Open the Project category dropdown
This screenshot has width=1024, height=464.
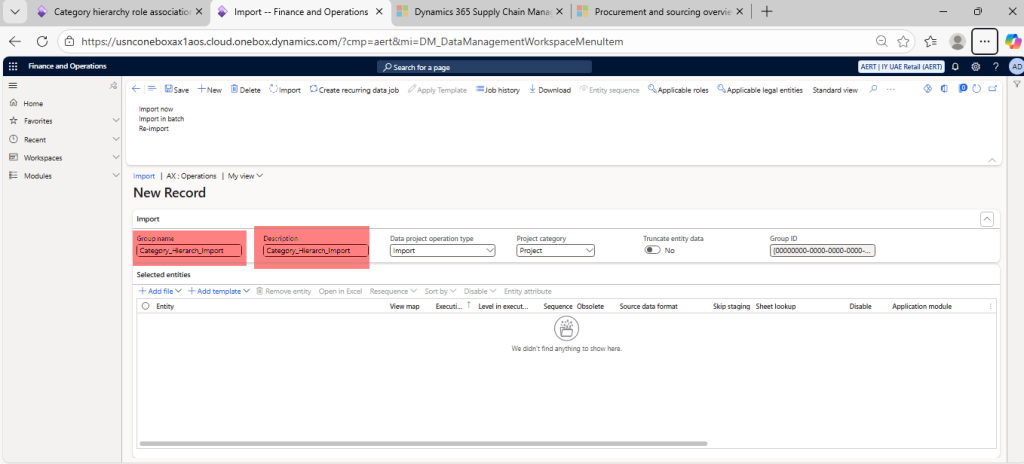point(555,251)
